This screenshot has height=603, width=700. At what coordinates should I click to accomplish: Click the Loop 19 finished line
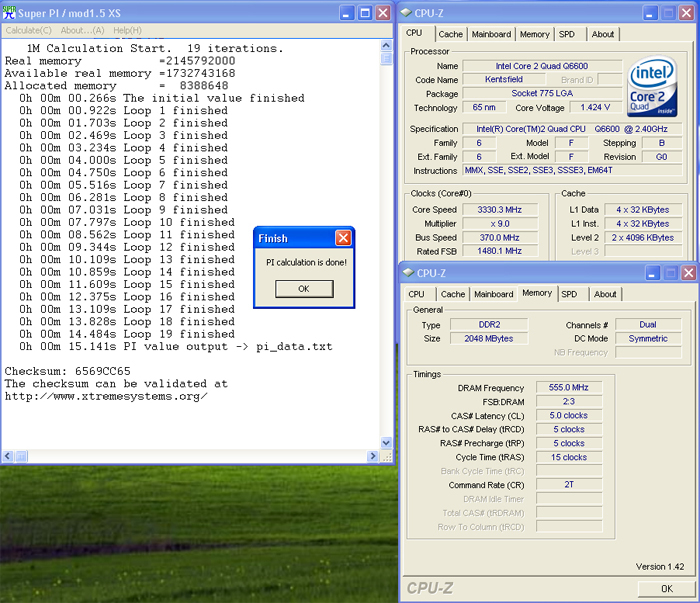[x=127, y=334]
